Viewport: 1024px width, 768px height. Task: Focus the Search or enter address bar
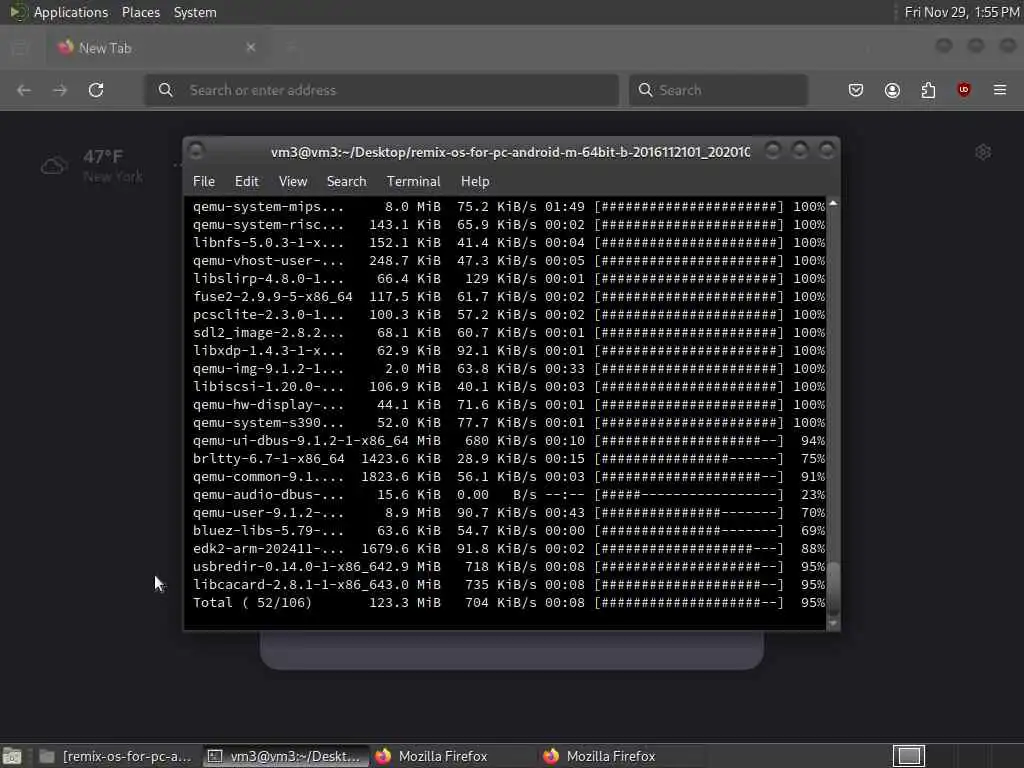click(381, 90)
